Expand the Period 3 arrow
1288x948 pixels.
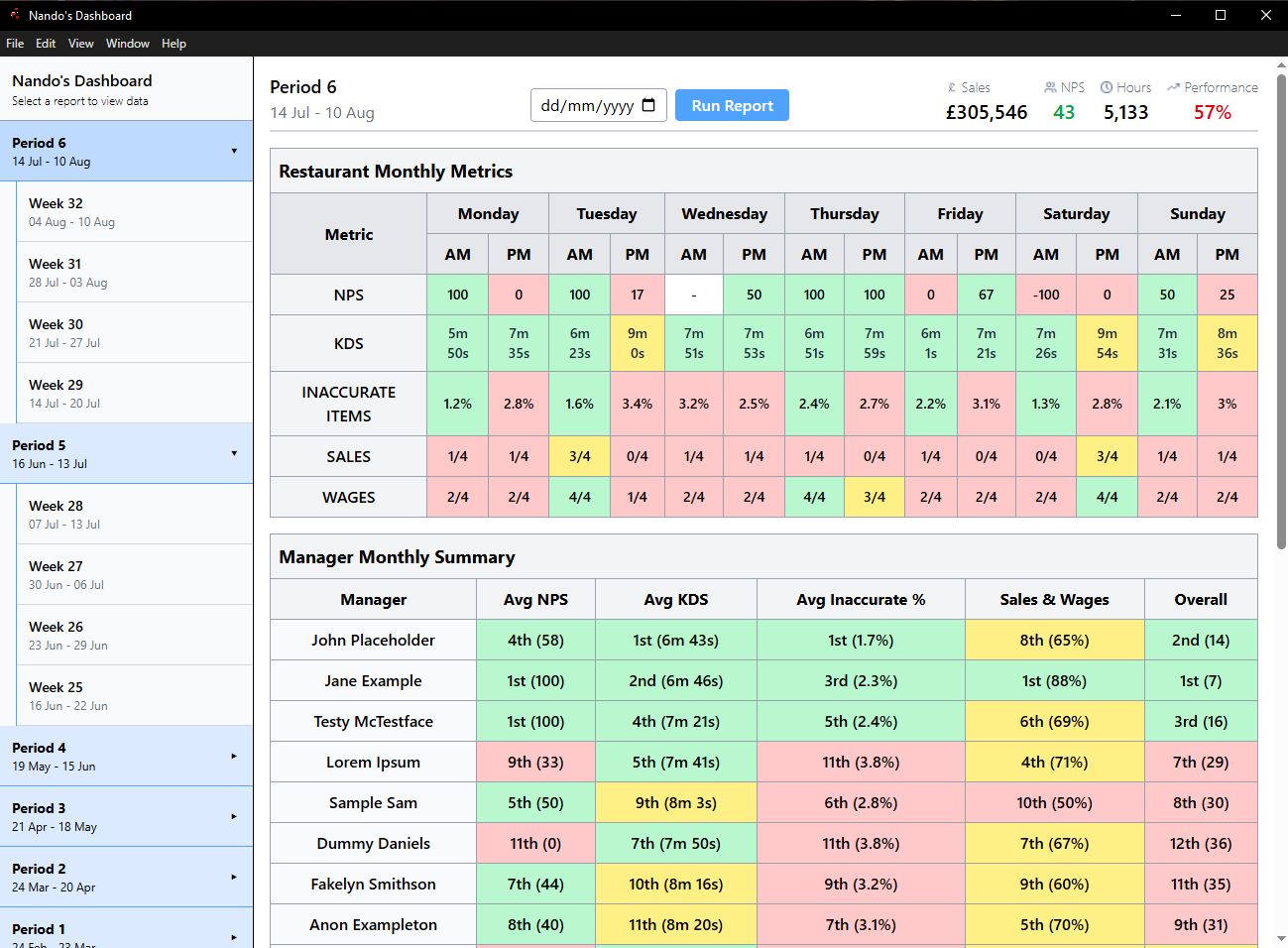point(234,816)
